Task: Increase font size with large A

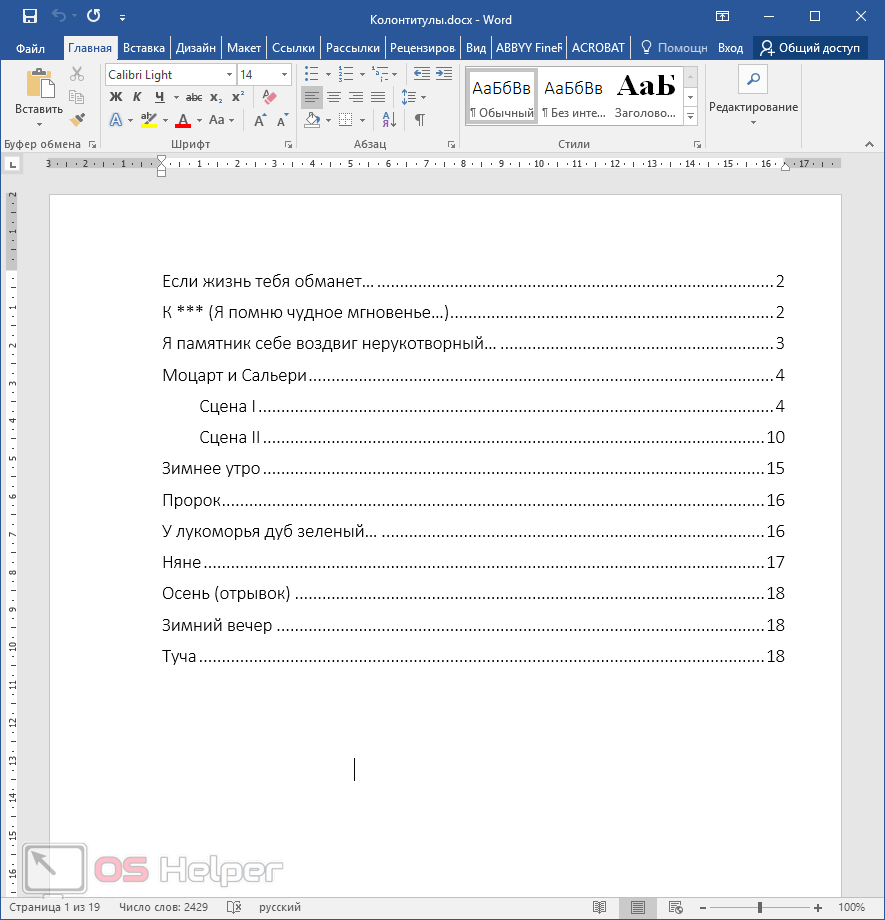Action: click(x=259, y=120)
